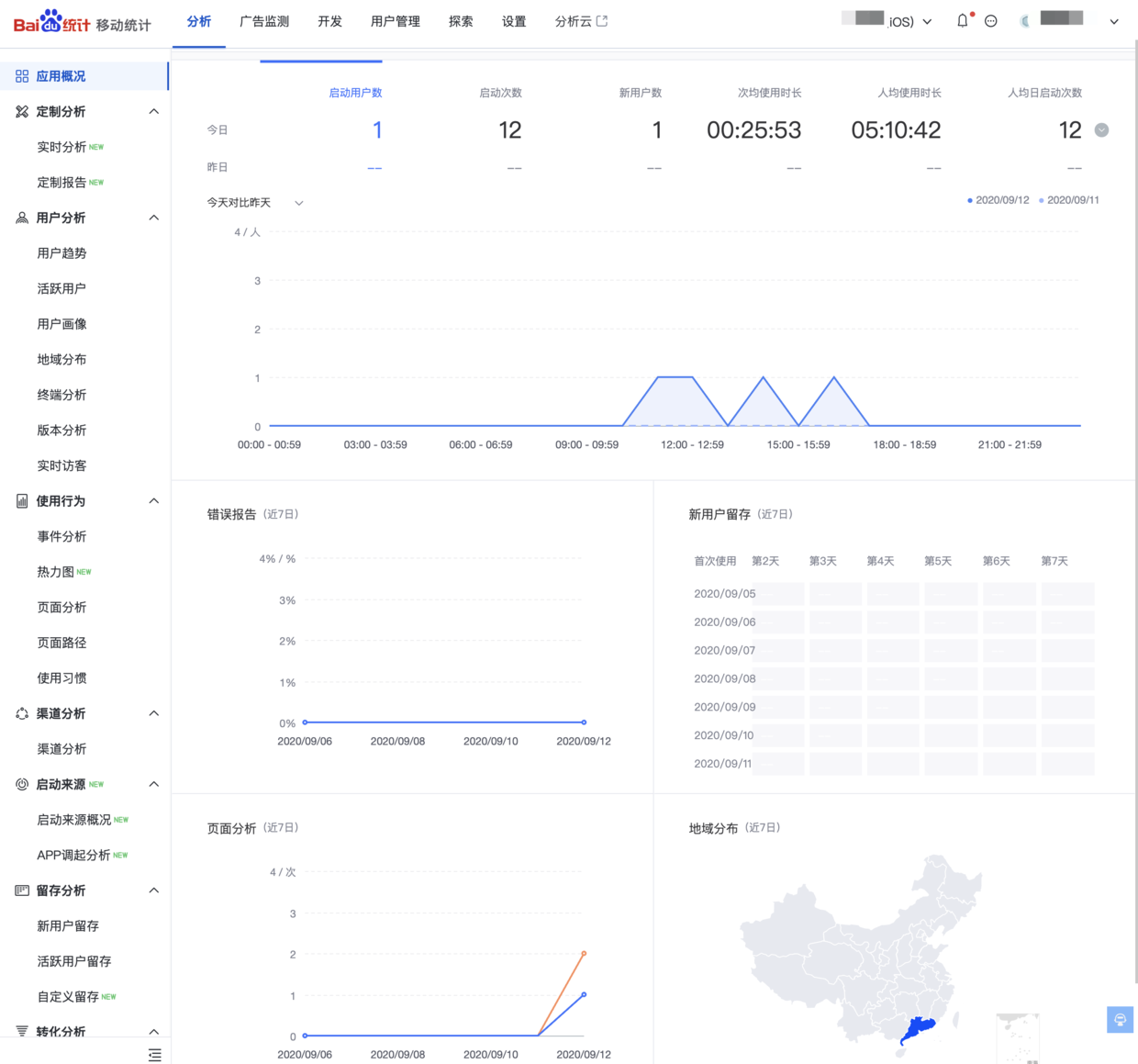This screenshot has width=1138, height=1064.
Task: Open 版本分析 in the sidebar
Action: click(x=61, y=431)
